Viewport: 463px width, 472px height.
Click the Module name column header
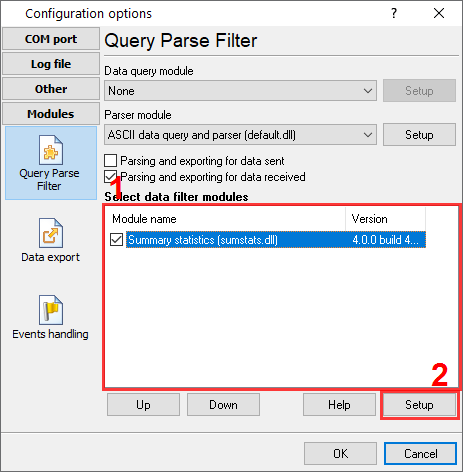click(226, 219)
